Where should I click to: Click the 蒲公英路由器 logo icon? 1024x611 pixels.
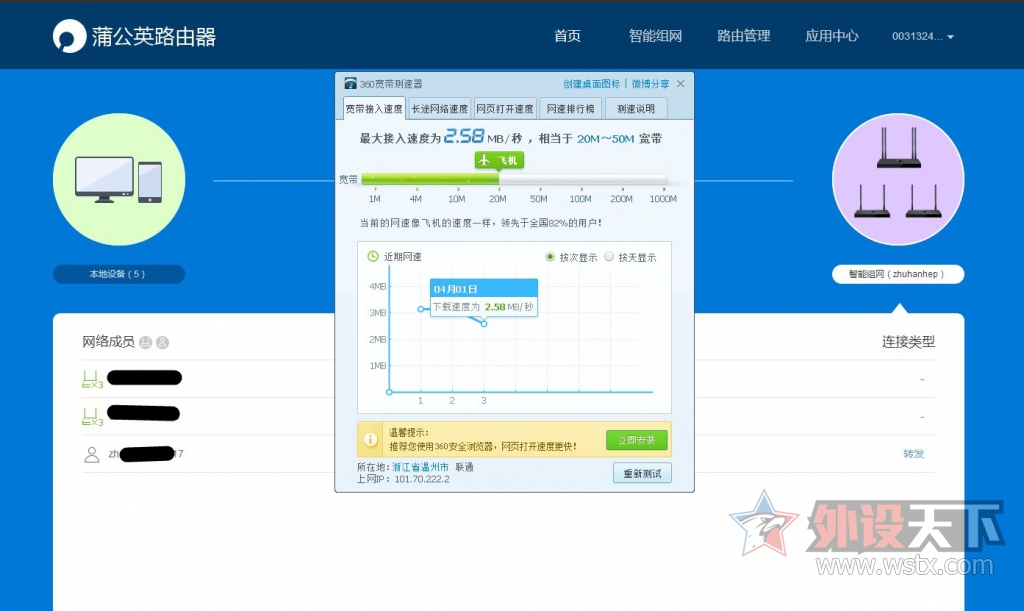point(69,36)
